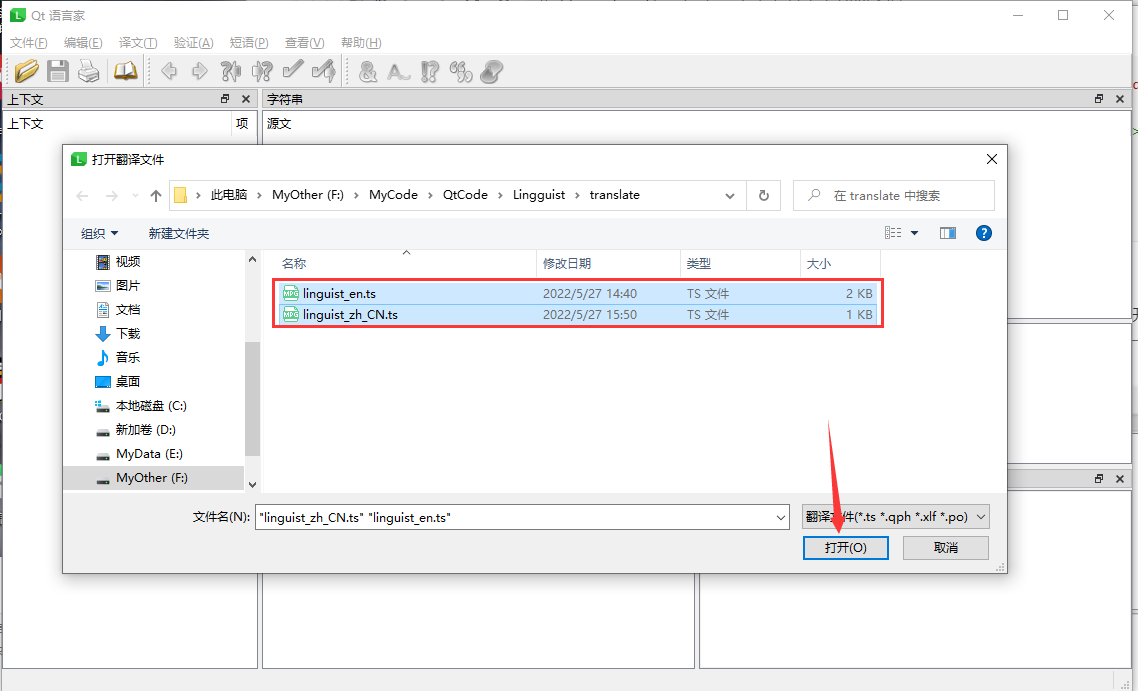Toggle the ending punctuation validation icon
The width and height of the screenshot is (1138, 691).
coord(430,70)
